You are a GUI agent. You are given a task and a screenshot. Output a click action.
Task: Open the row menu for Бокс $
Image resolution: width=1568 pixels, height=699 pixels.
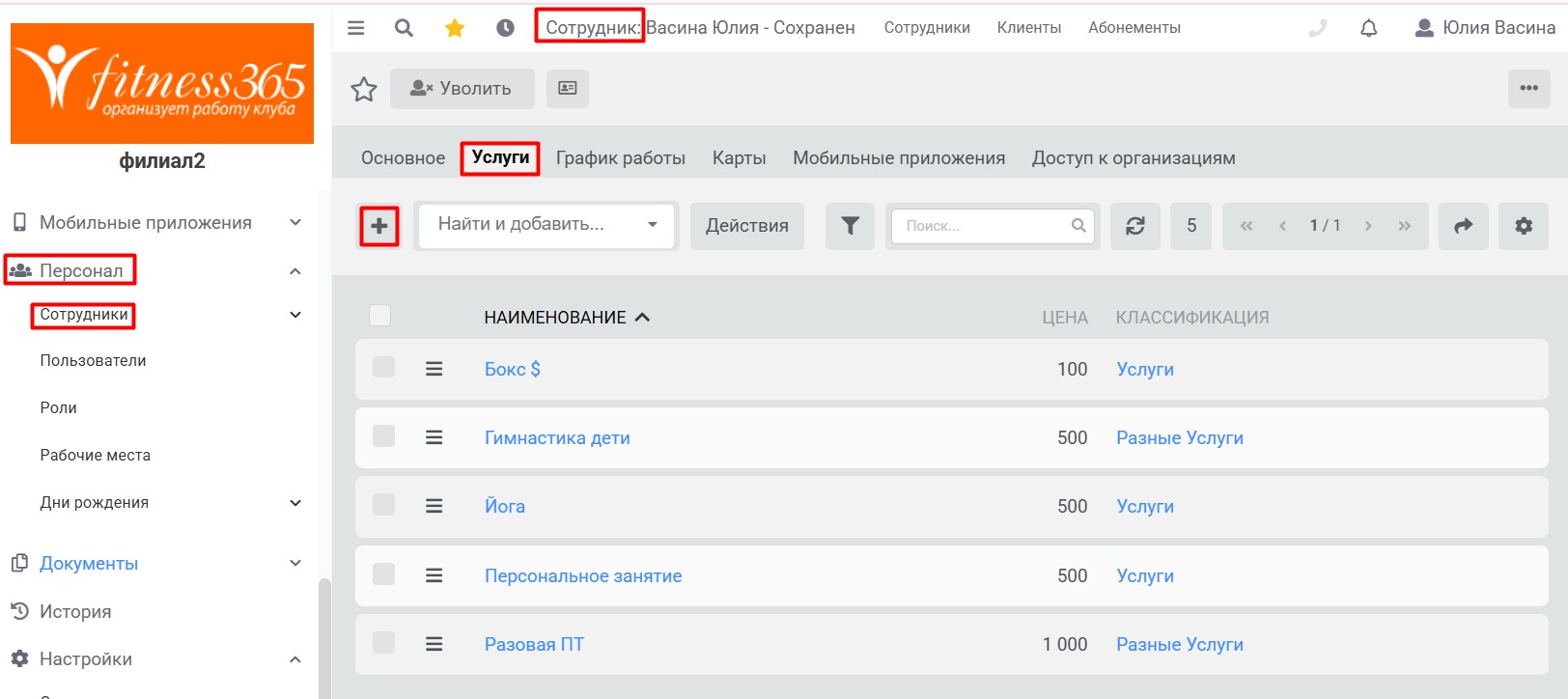[x=434, y=369]
